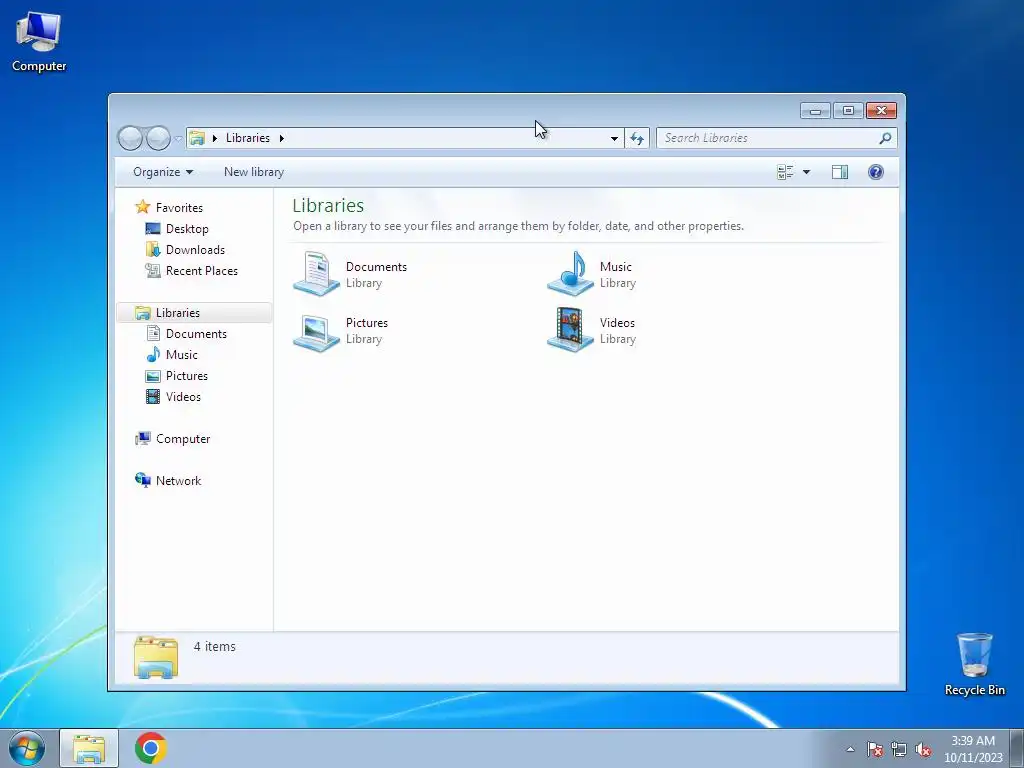The width and height of the screenshot is (1024, 768).
Task: Open the Help question mark icon
Action: 876,172
